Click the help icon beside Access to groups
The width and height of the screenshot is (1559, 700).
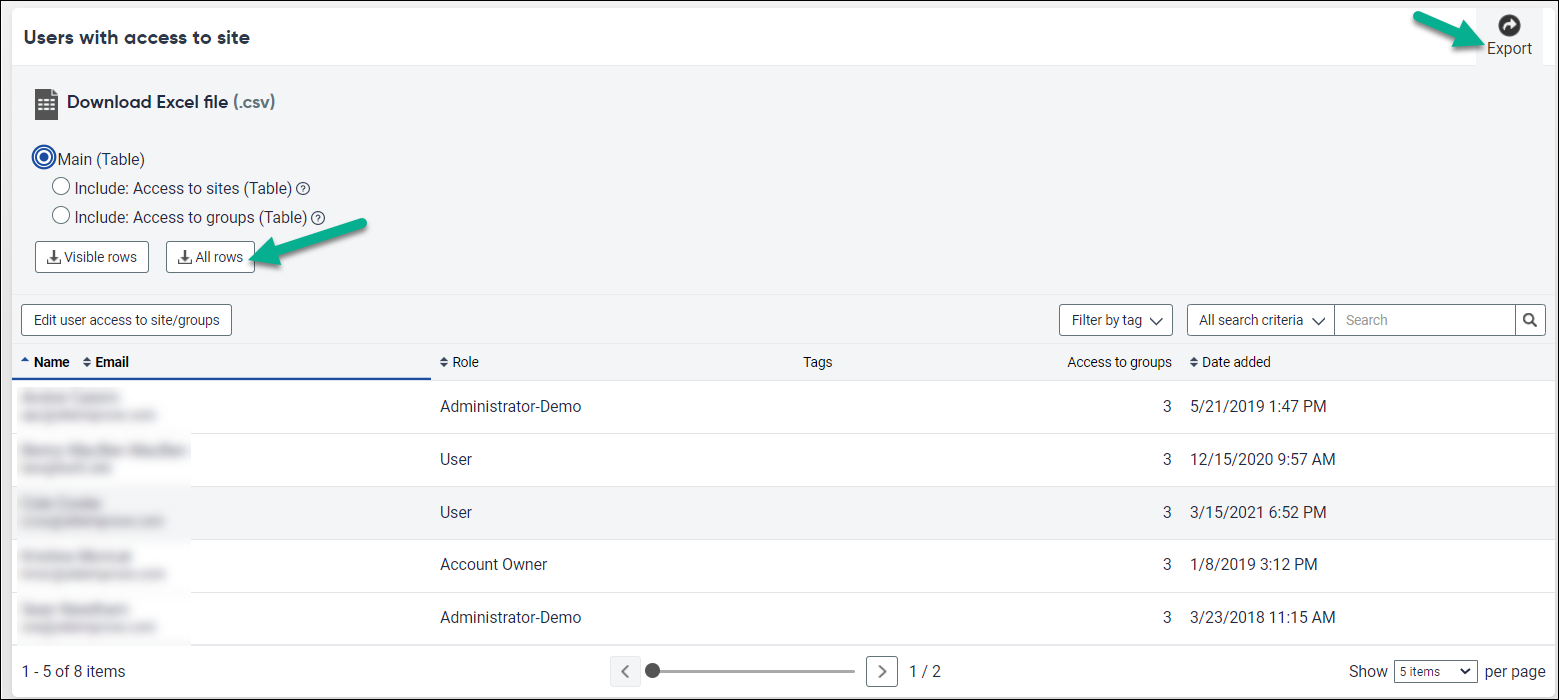coord(318,217)
